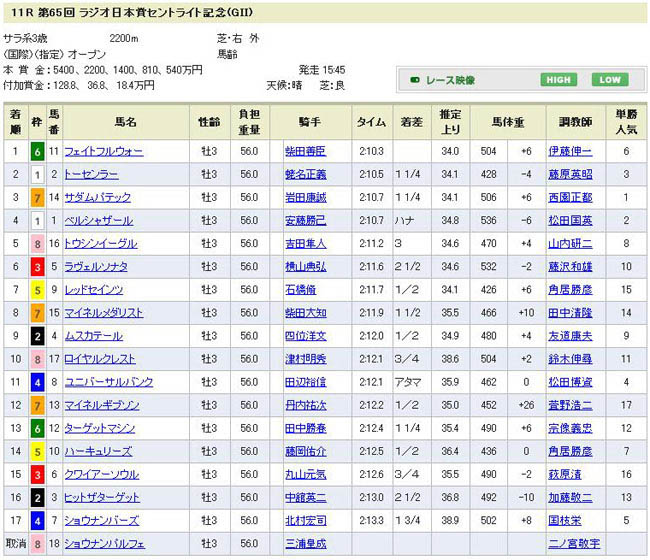The height and width of the screenshot is (560, 650).
Task: Click the race video camera icon
Action: 414,80
